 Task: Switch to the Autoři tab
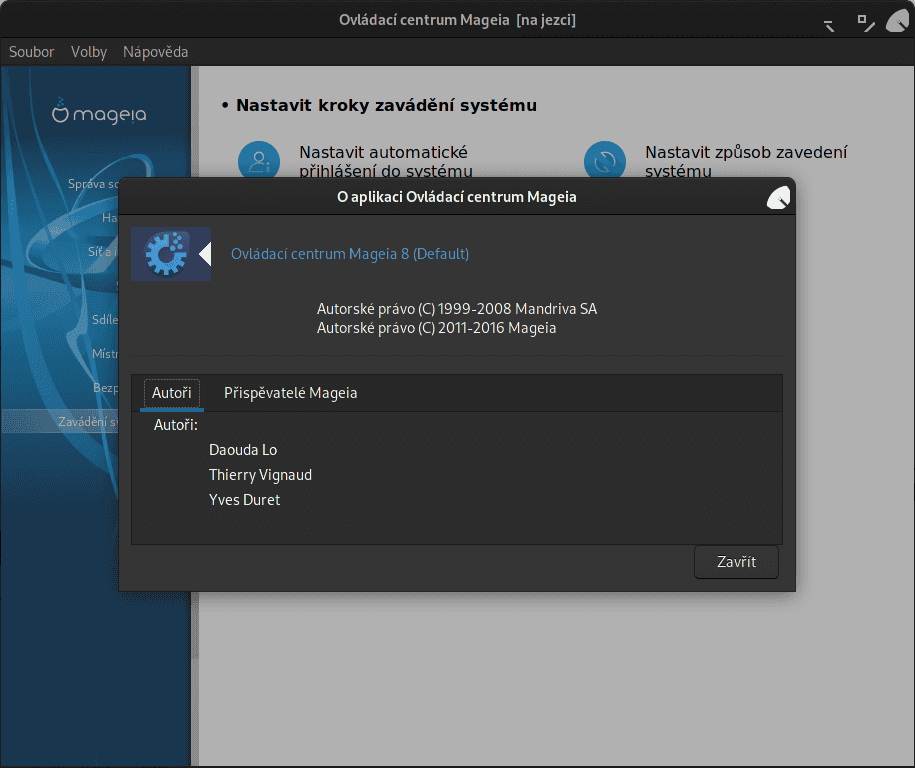[171, 393]
